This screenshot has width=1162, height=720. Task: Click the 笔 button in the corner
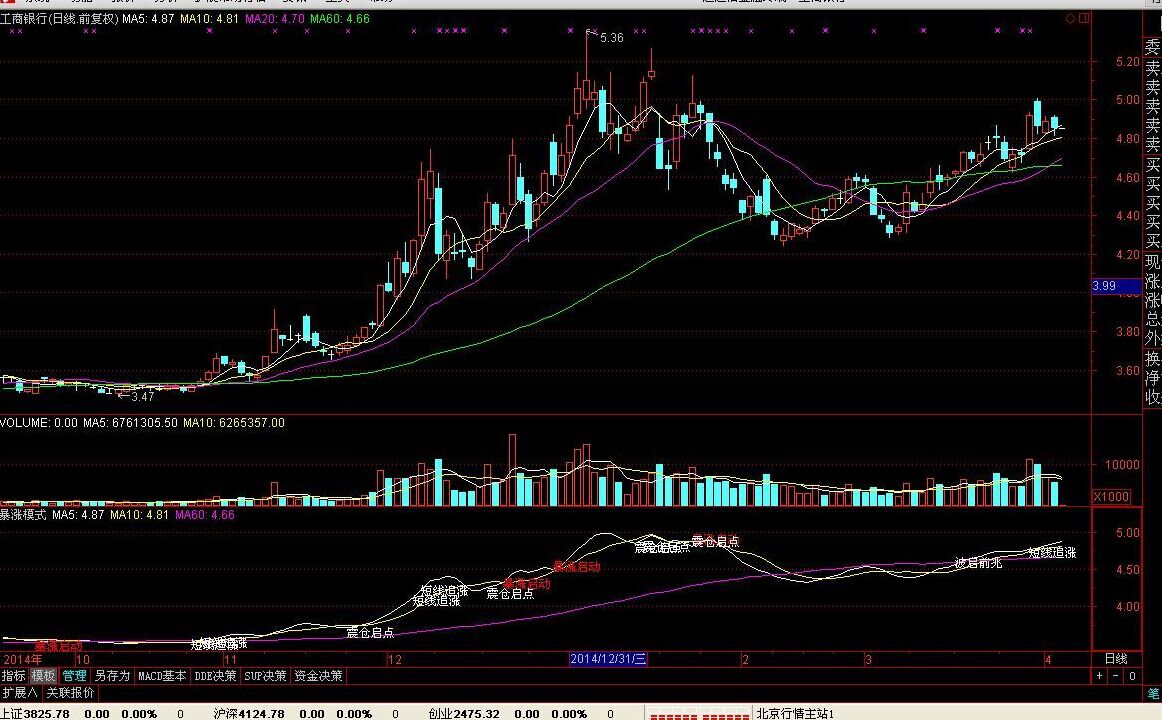[x=1154, y=693]
